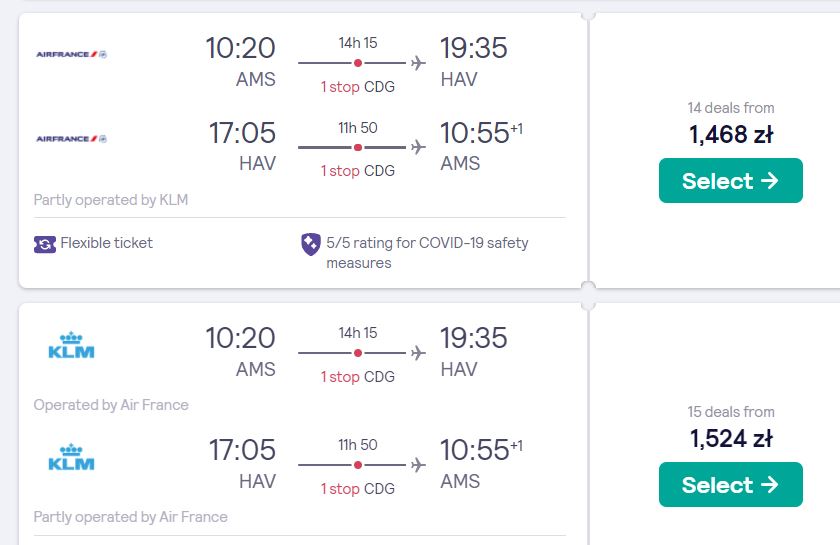The width and height of the screenshot is (840, 545).
Task: Click the 17:05 HAV departure on KLM return
Action: coord(242,464)
